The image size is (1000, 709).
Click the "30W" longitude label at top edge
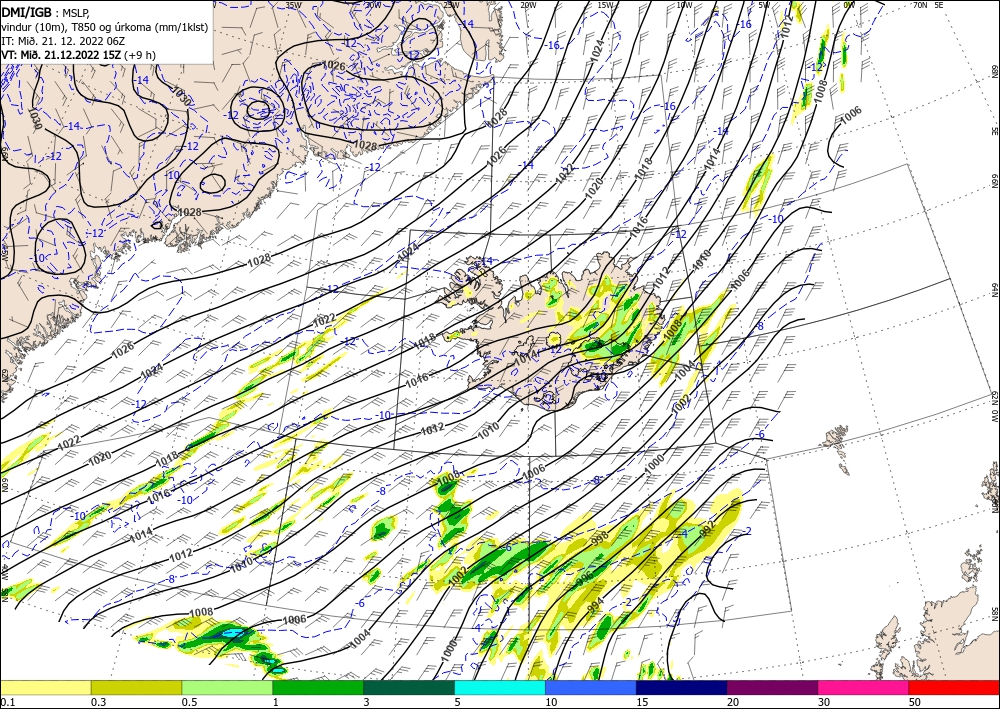click(373, 5)
